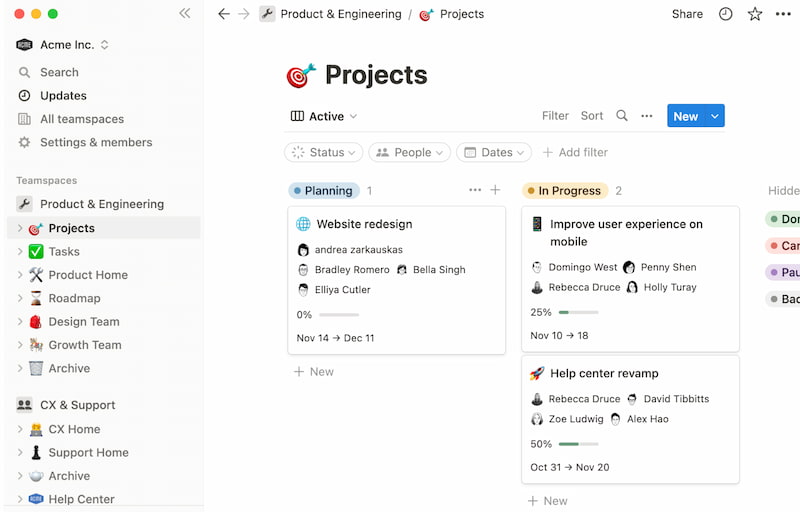Image resolution: width=800 pixels, height=512 pixels.
Task: Click the Growth Team carousel horse icon
Action: coord(36,345)
